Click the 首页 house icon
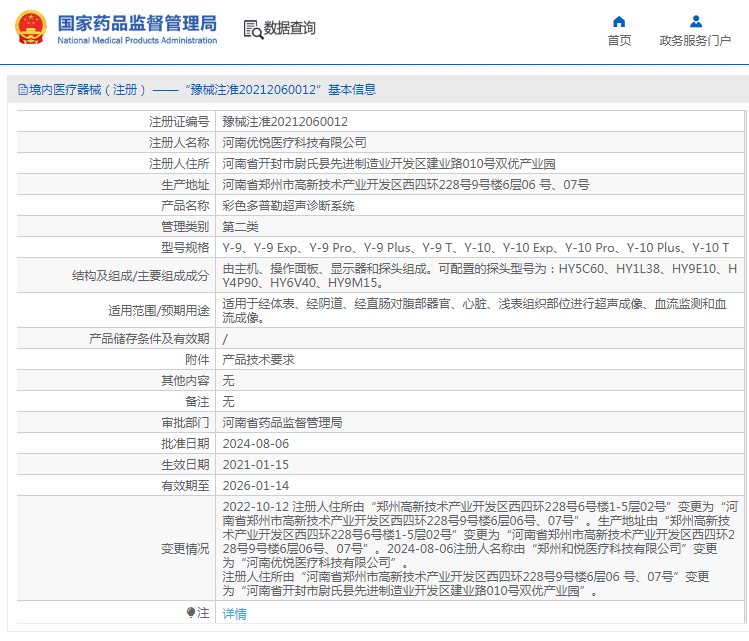The height and width of the screenshot is (641, 749). click(619, 21)
